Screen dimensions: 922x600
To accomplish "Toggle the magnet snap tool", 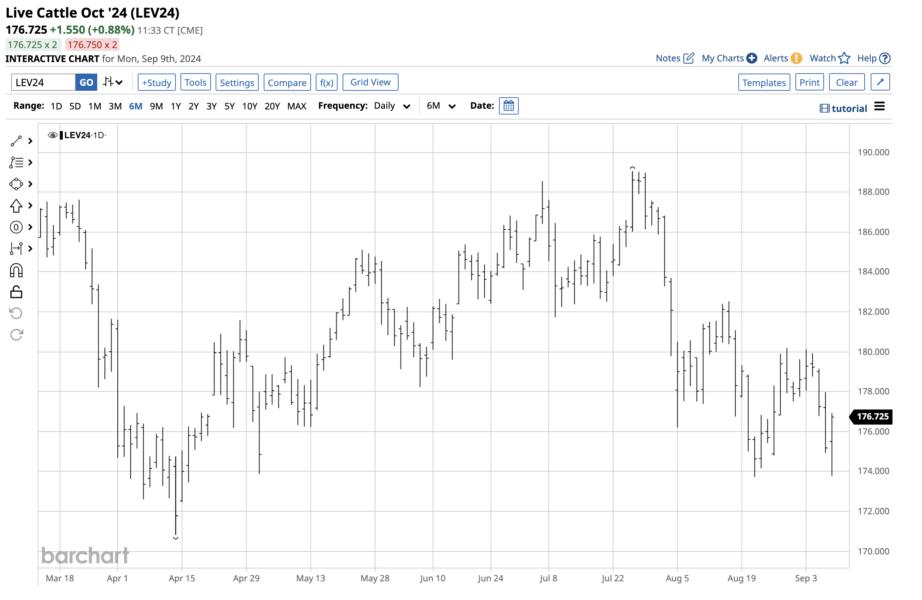I will tap(16, 270).
